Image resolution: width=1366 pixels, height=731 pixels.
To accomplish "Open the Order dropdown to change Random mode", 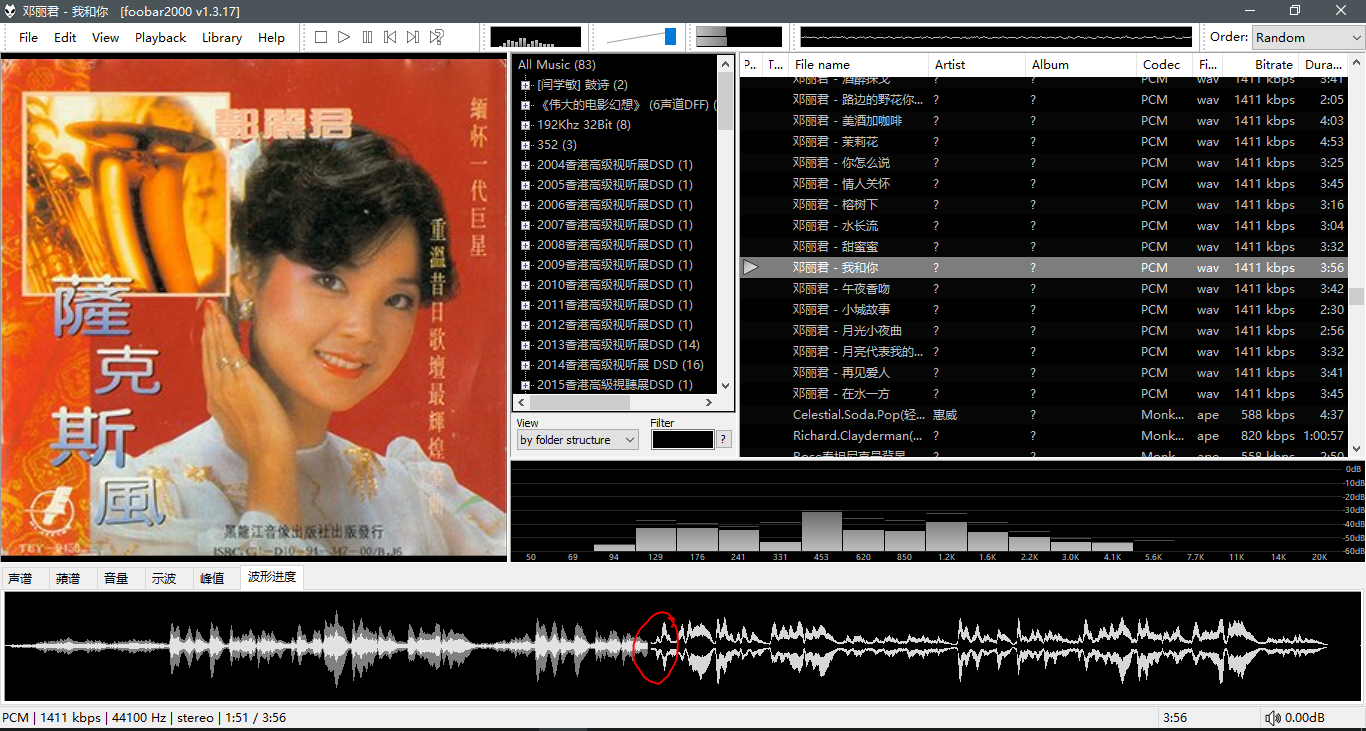I will click(x=1307, y=37).
